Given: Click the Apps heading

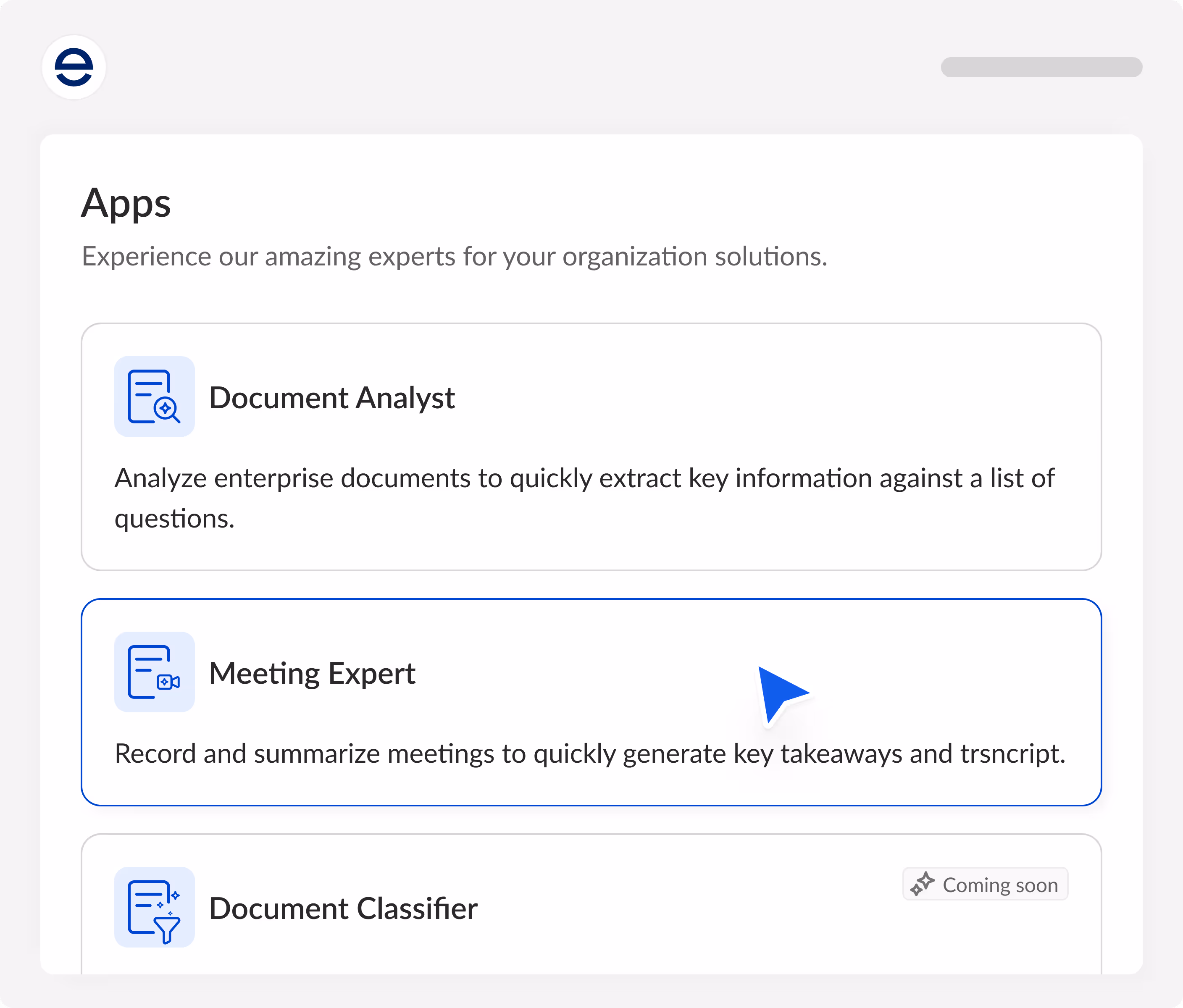Looking at the screenshot, I should click(x=126, y=204).
